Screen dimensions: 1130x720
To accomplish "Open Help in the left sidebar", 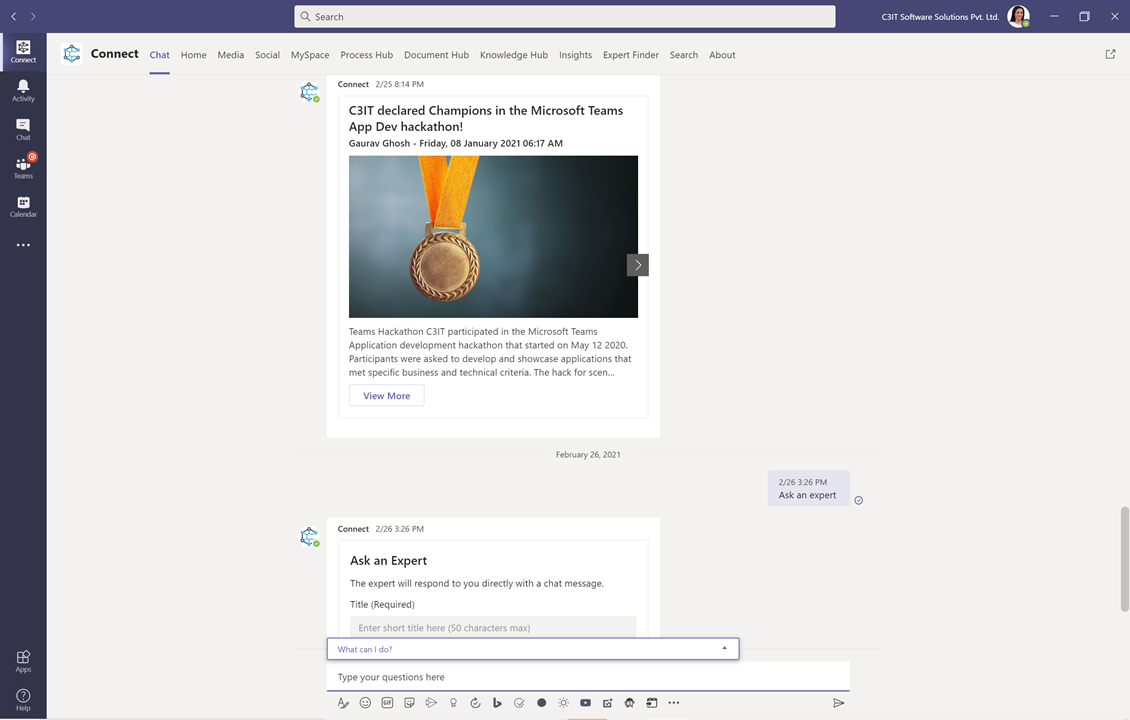I will click(23, 699).
